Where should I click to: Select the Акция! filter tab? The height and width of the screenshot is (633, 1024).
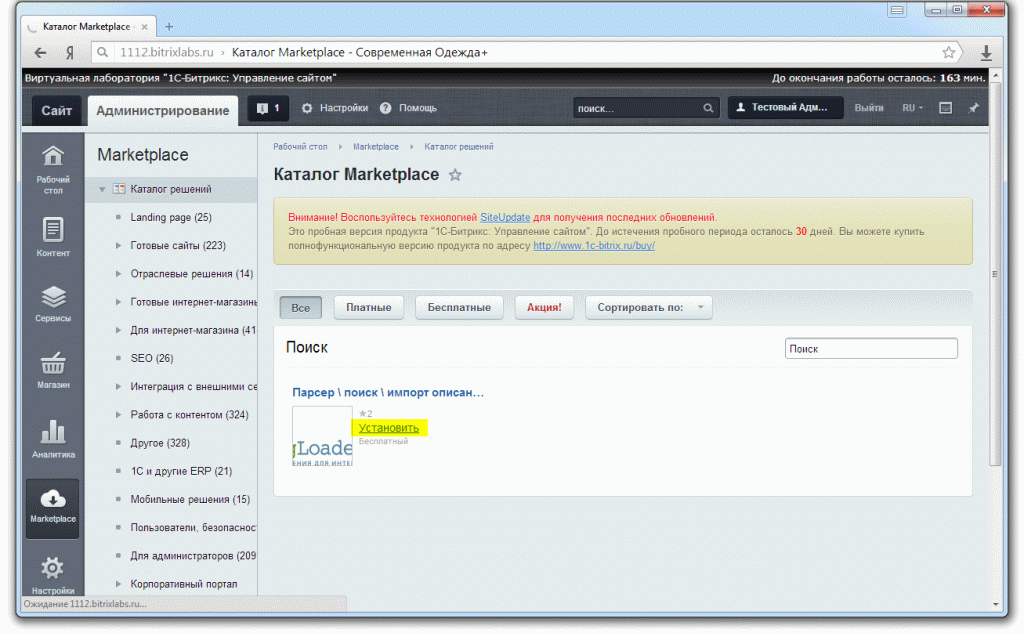point(544,307)
